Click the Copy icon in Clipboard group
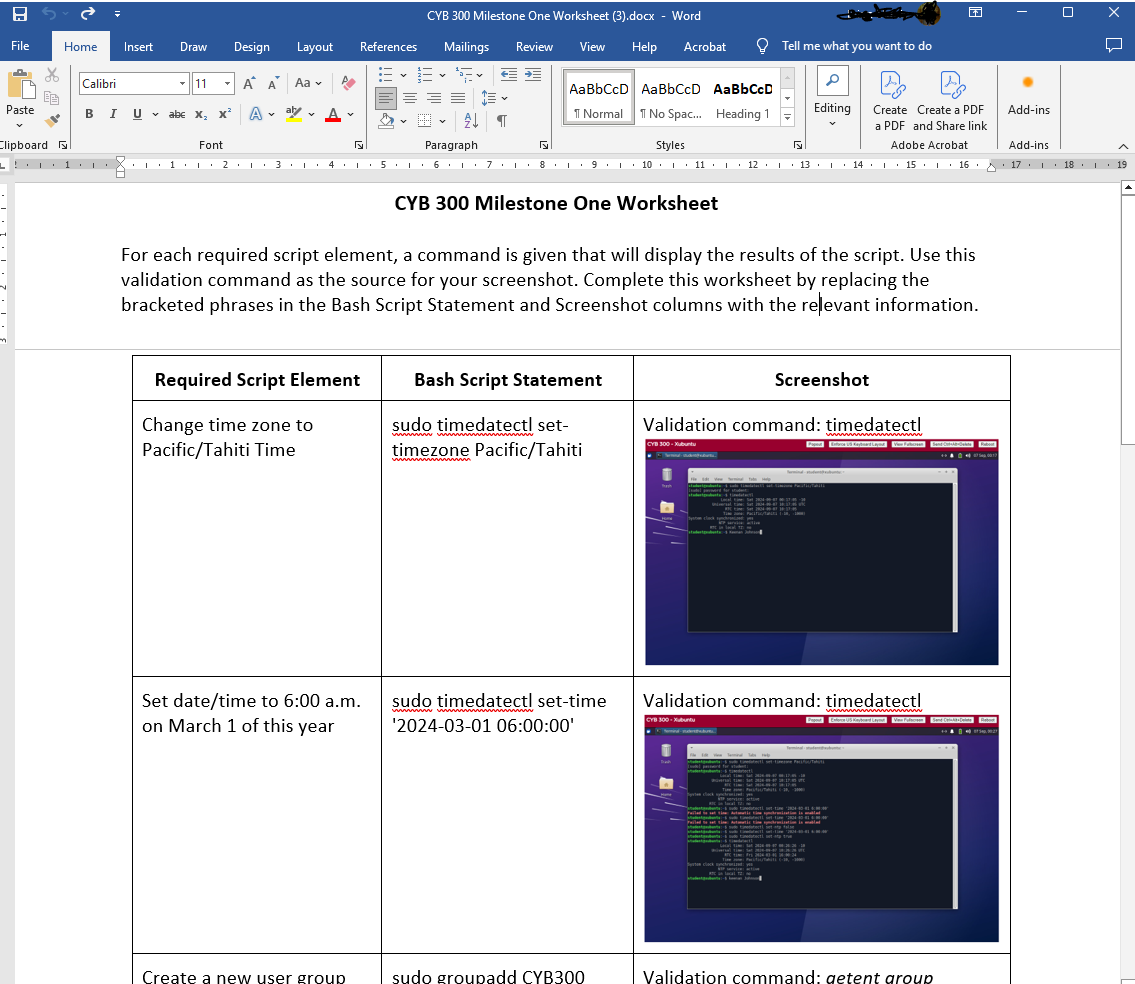The height and width of the screenshot is (984, 1135). click(x=51, y=98)
